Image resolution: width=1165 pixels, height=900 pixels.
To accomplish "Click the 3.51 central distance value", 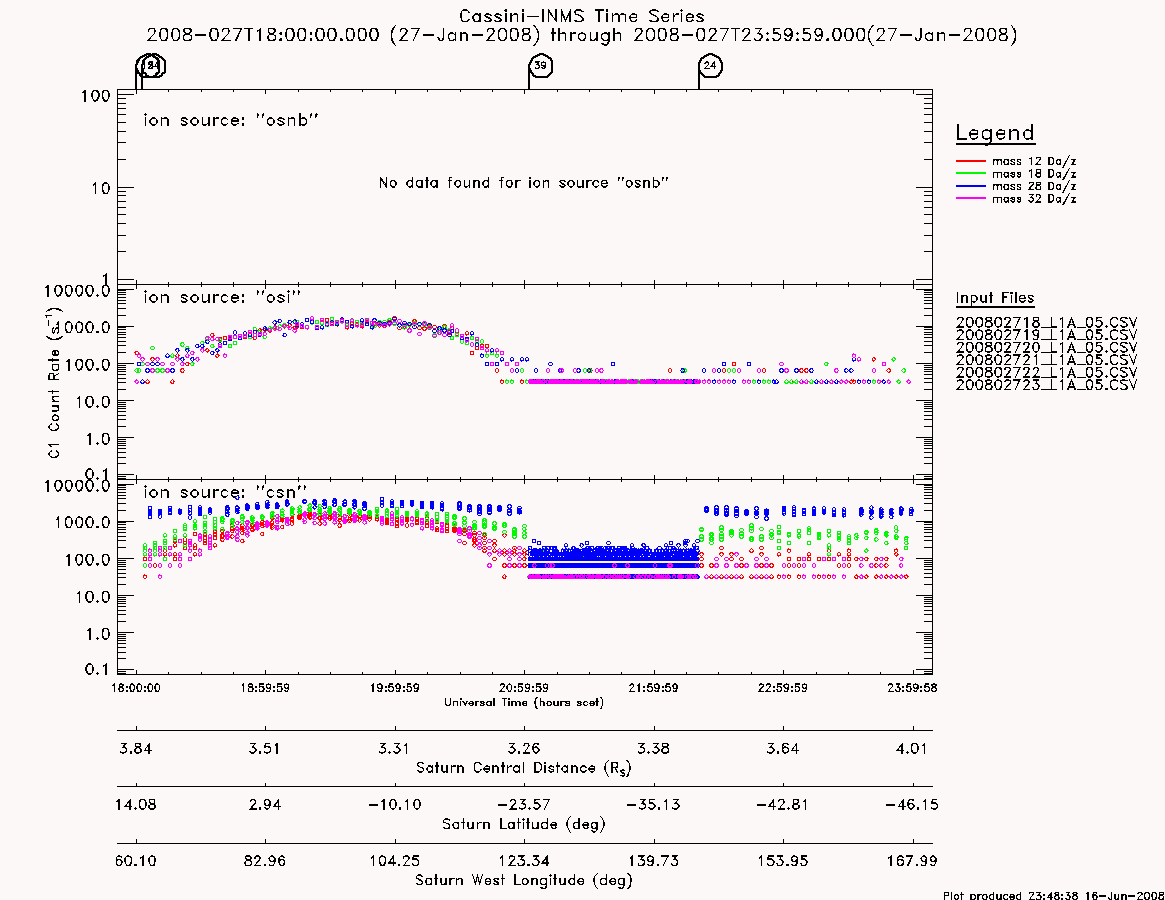I will [x=265, y=748].
